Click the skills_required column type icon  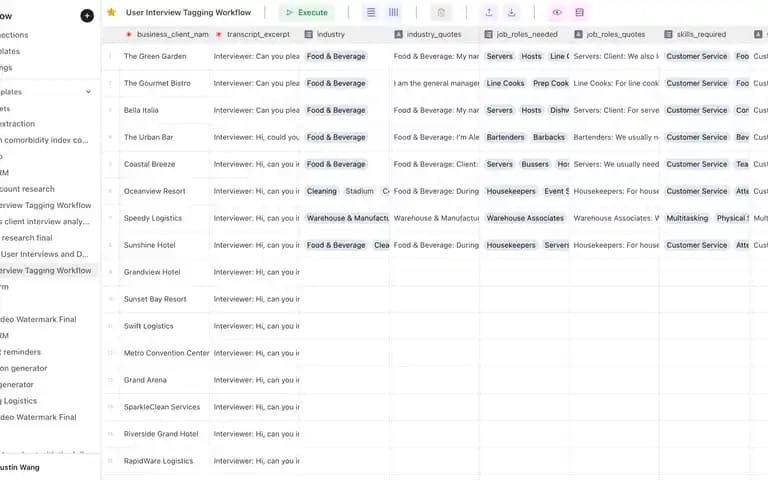(669, 34)
